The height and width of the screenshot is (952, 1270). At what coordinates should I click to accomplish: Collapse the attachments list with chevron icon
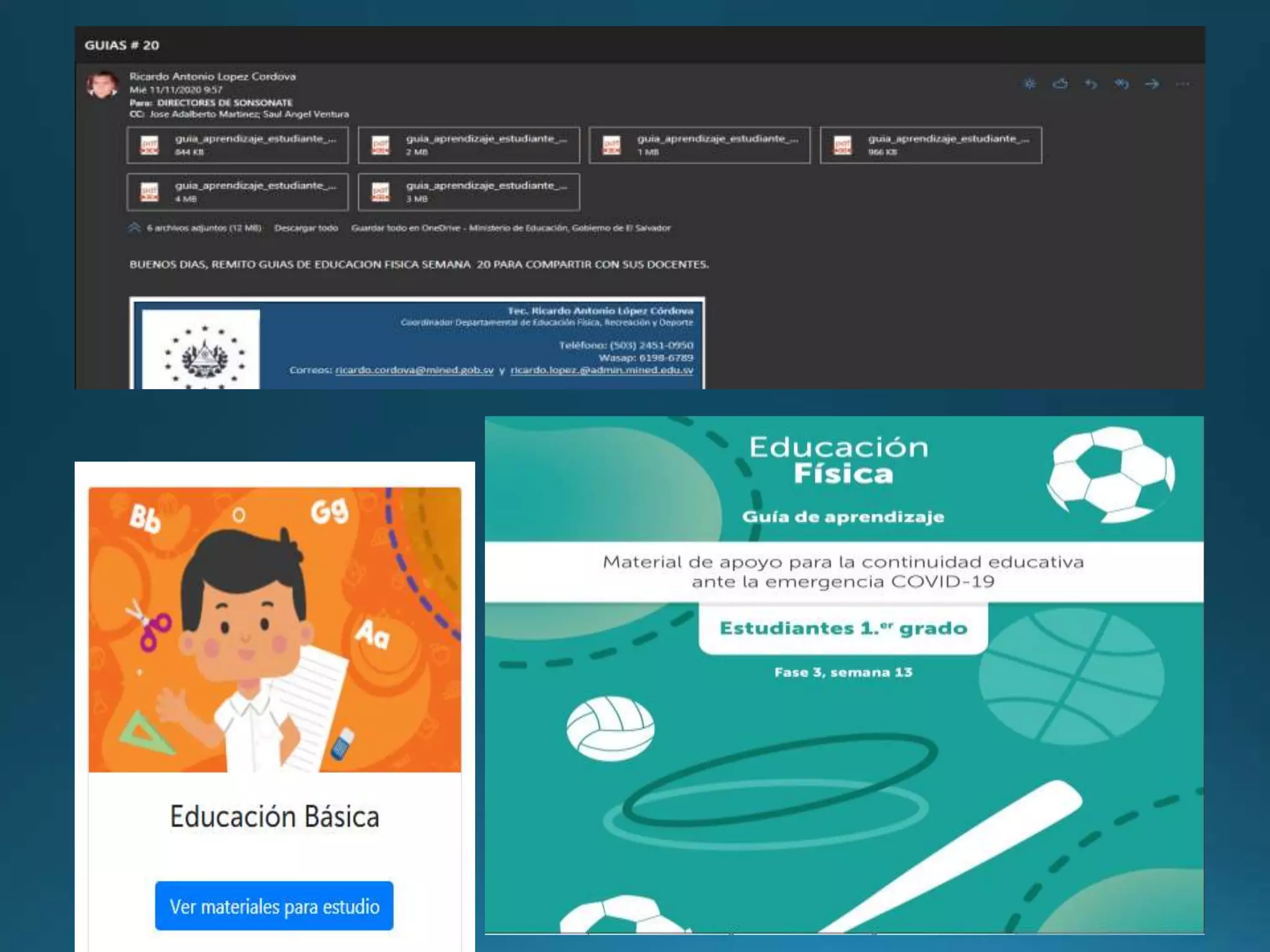134,227
